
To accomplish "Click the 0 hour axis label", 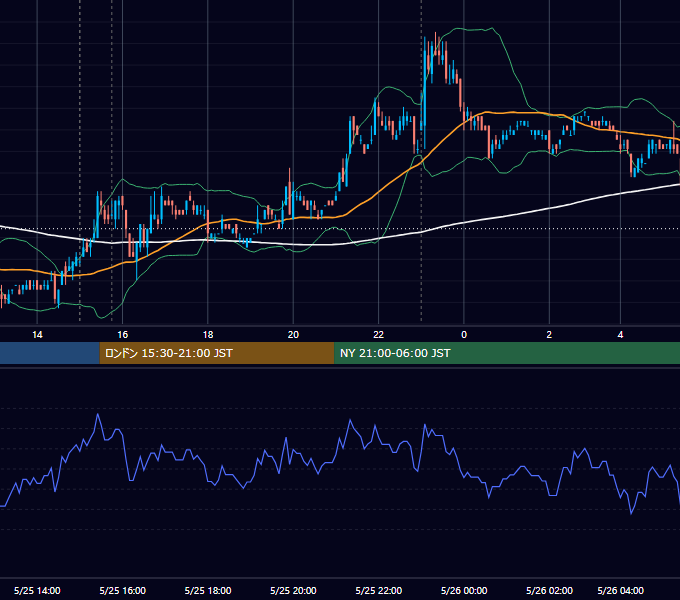I will pos(464,335).
